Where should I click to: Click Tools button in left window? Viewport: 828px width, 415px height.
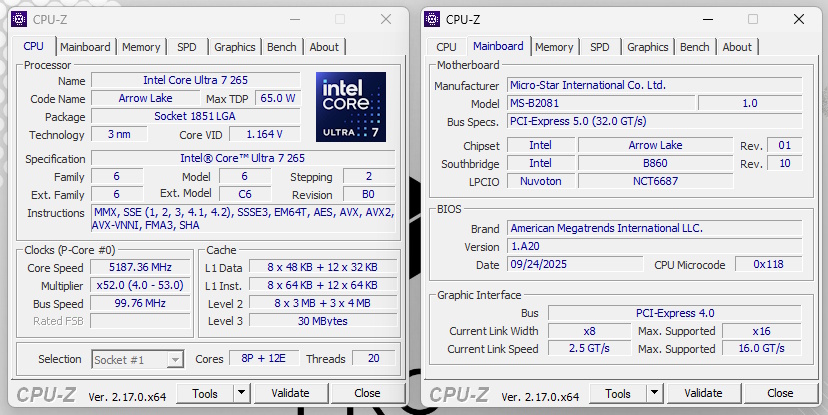coord(205,393)
